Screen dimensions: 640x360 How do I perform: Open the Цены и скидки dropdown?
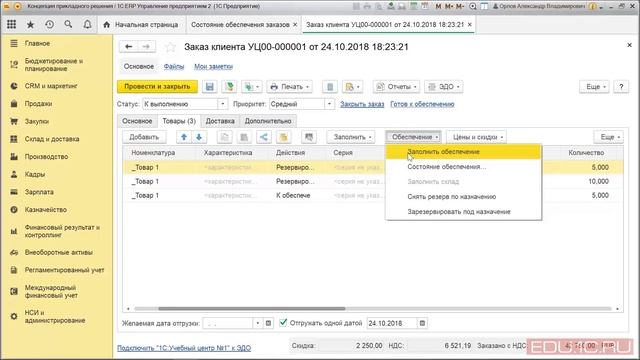coord(476,137)
